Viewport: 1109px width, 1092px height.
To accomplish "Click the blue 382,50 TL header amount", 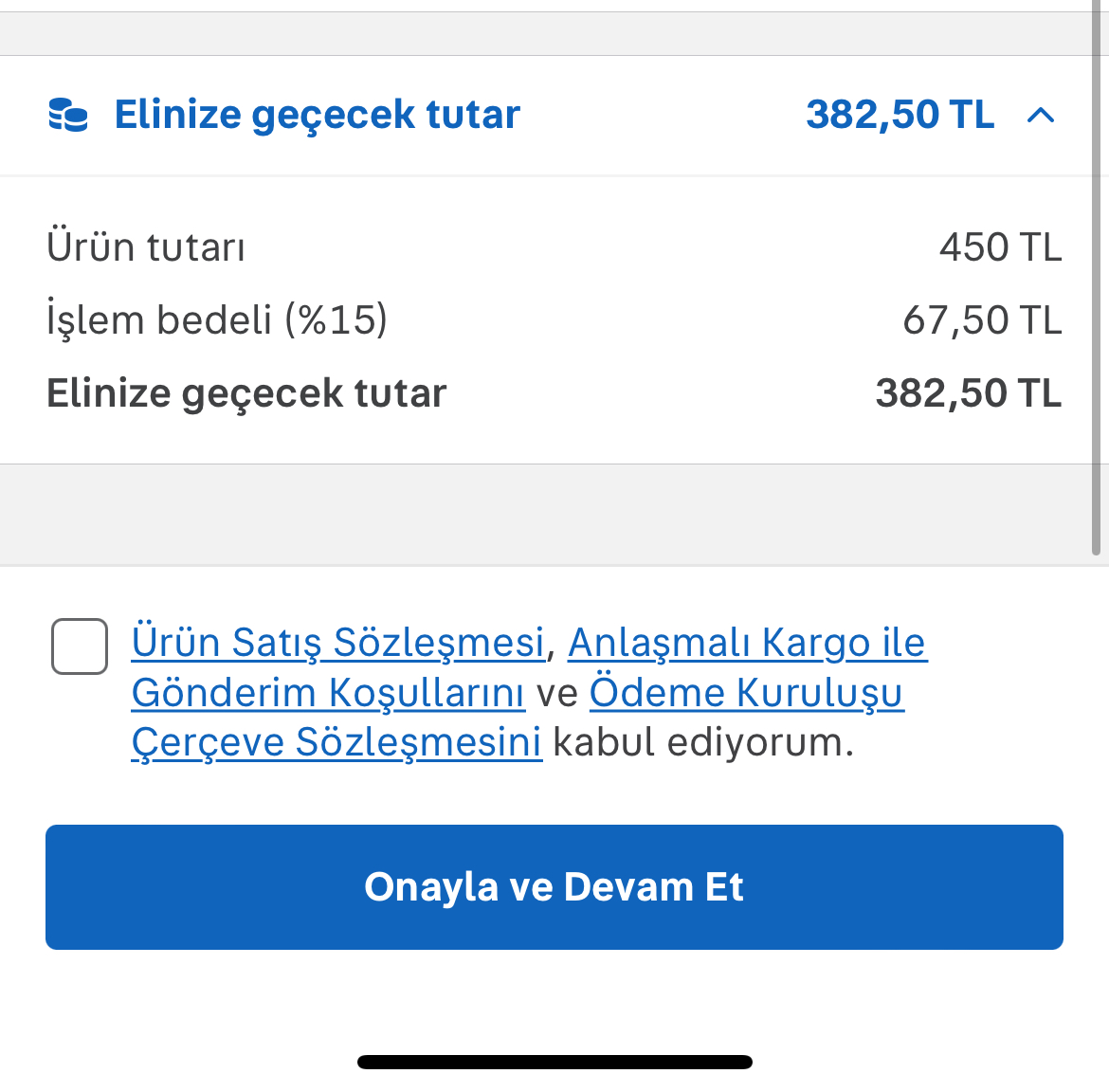I will pos(900,115).
